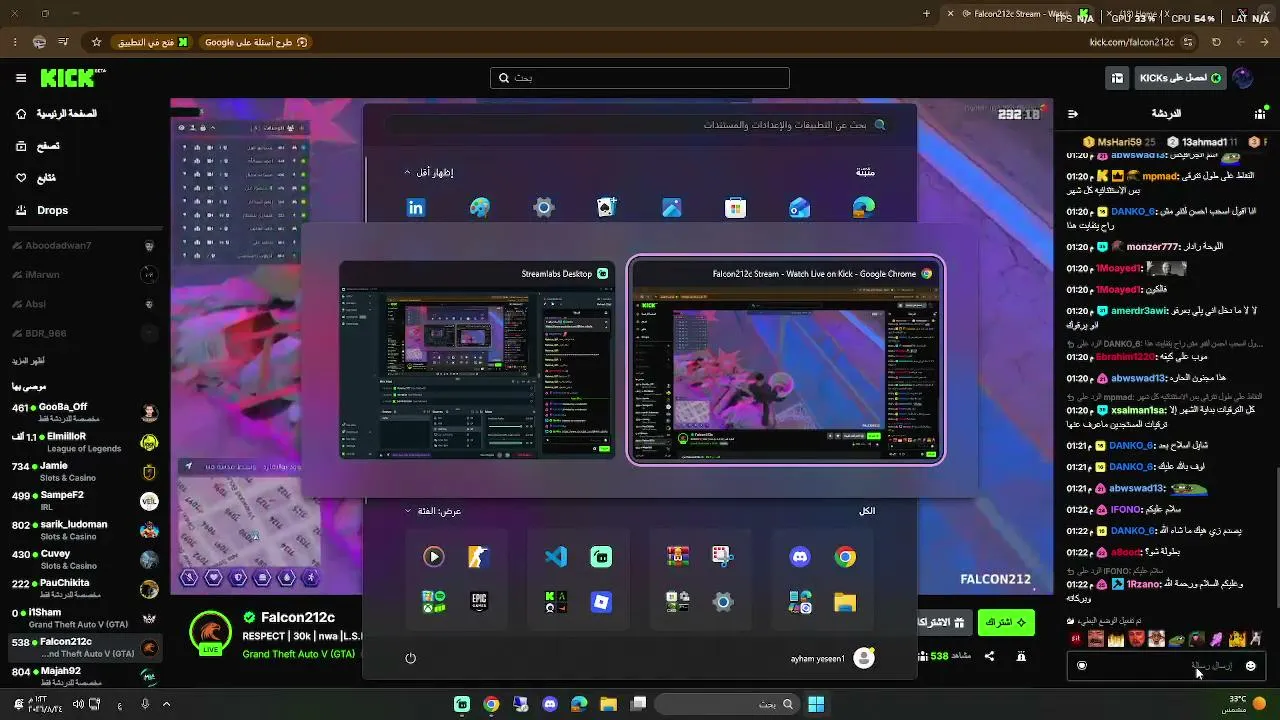Launch Roblox from the Start menu
Screen dimensions: 1280x720
(601, 602)
